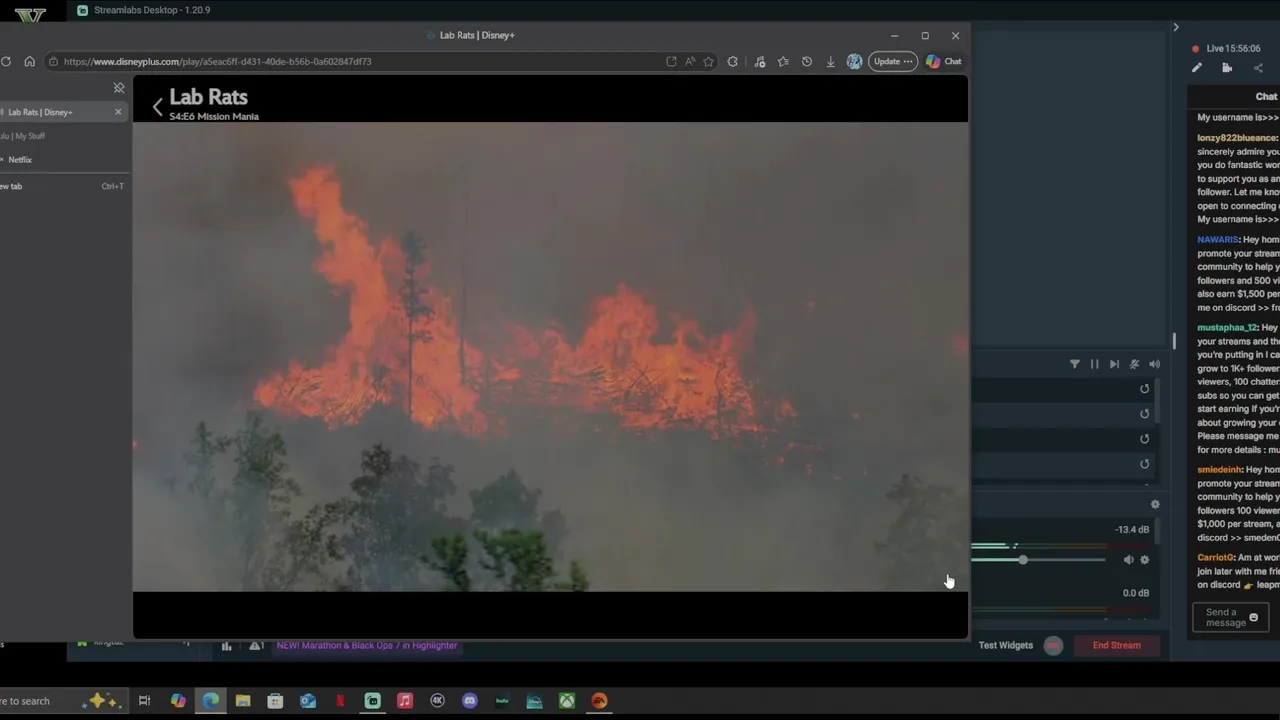The height and width of the screenshot is (720, 1280).
Task: Close the Lab Rats Disney+ tab
Action: (x=118, y=112)
